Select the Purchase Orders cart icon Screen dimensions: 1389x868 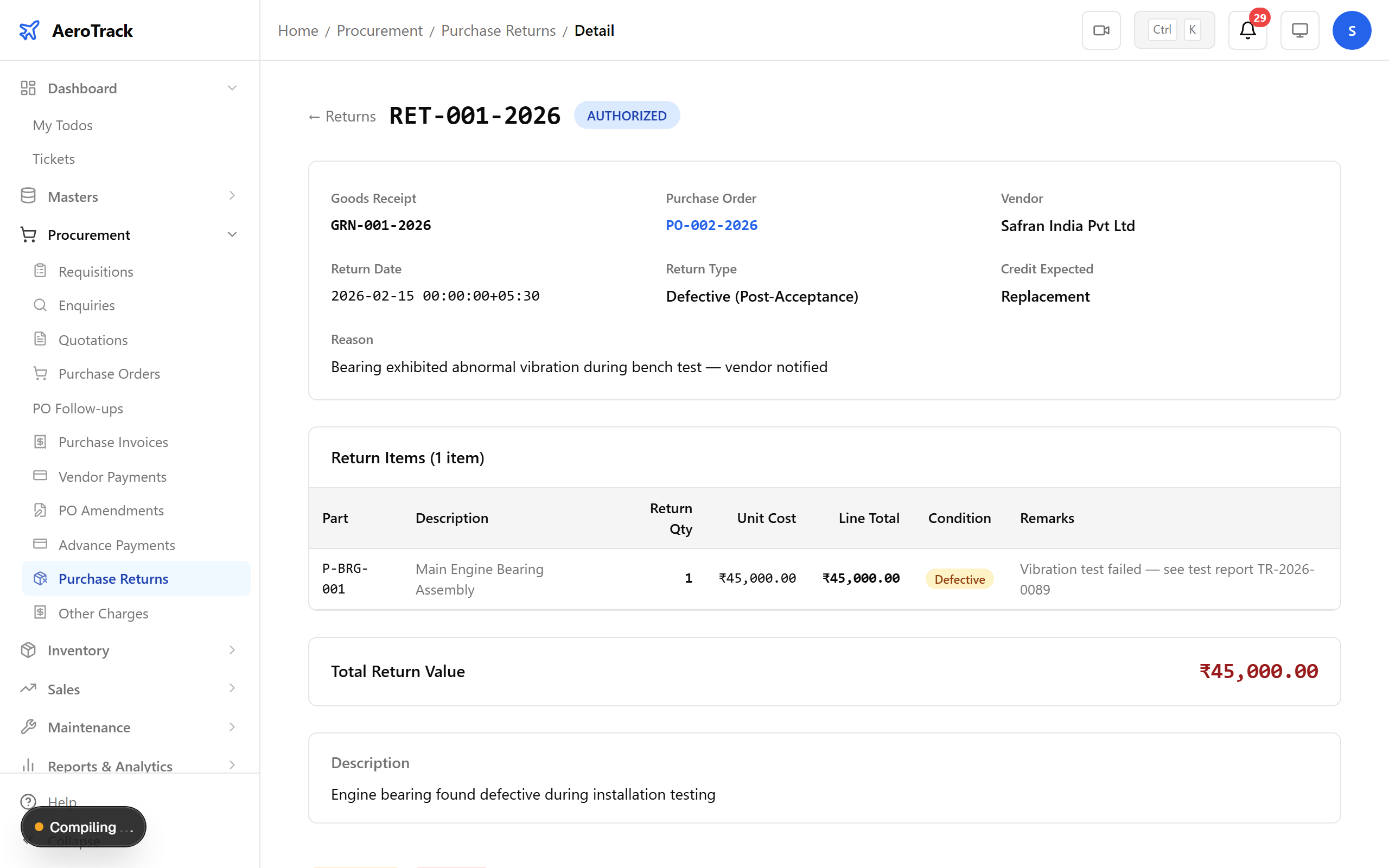point(40,373)
